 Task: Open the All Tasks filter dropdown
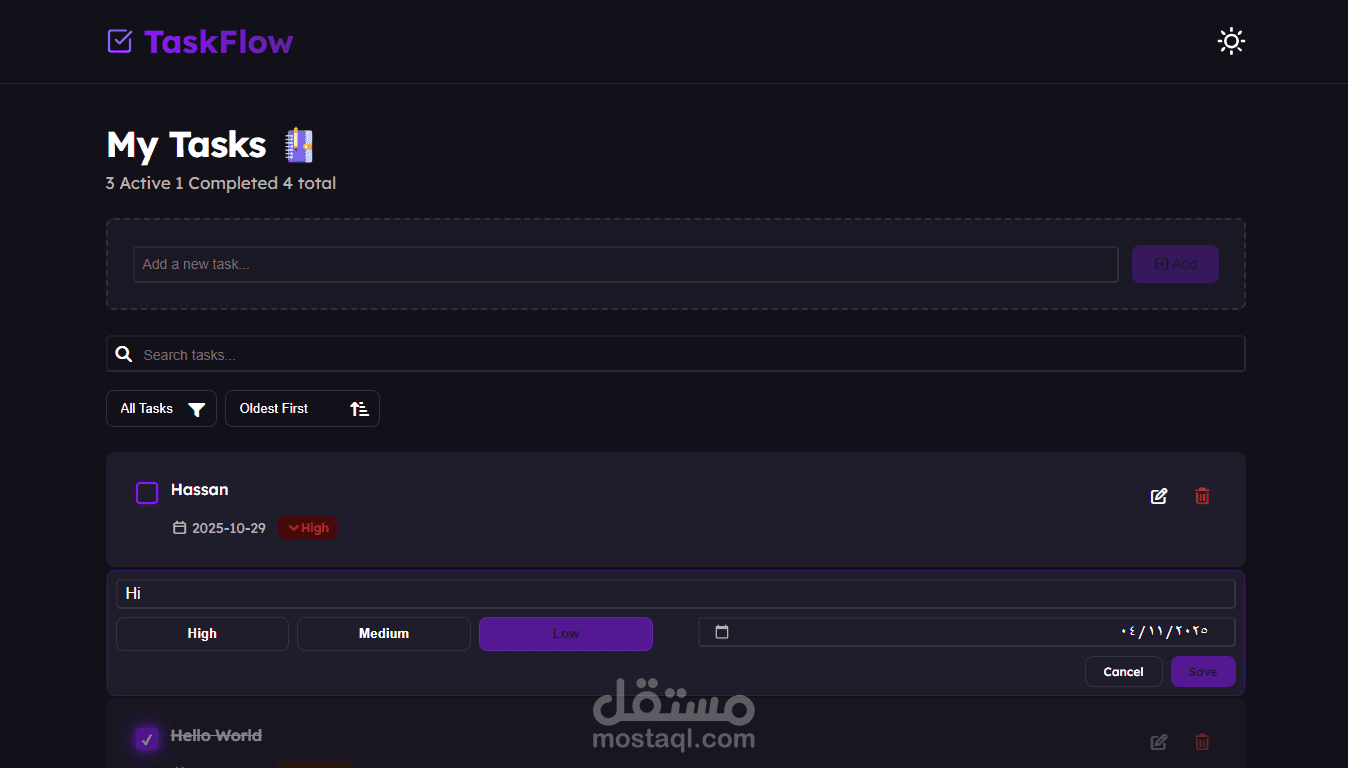point(161,408)
